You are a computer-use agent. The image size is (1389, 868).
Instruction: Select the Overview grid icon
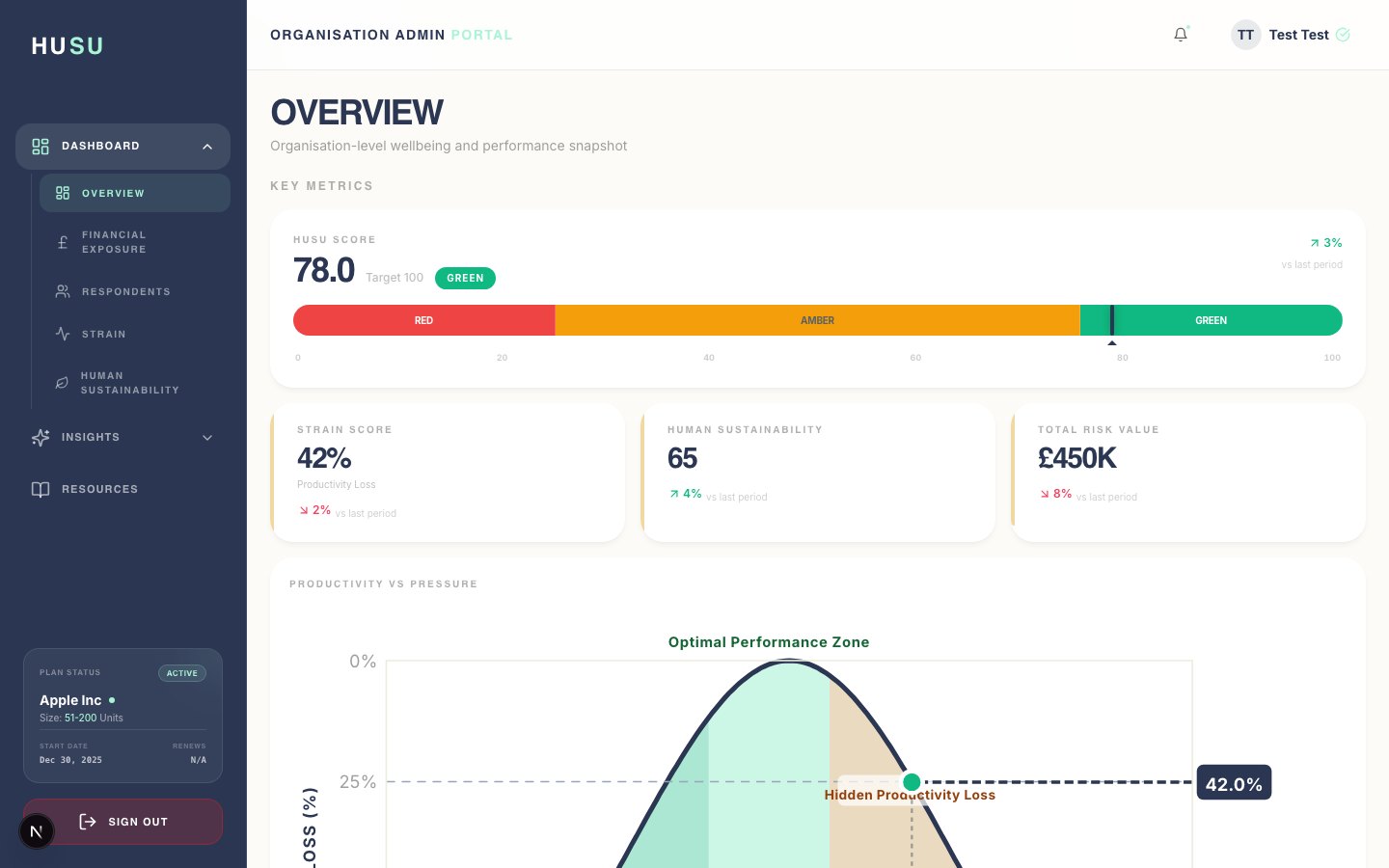[x=61, y=192]
